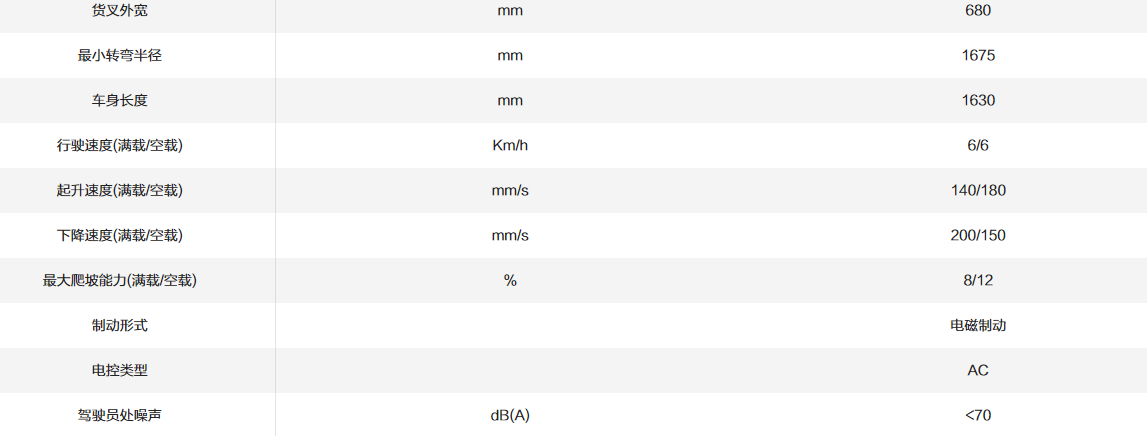Viewport: 1147px width, 436px height.
Task: Click the 最小转弯半径 label cell
Action: tap(120, 56)
